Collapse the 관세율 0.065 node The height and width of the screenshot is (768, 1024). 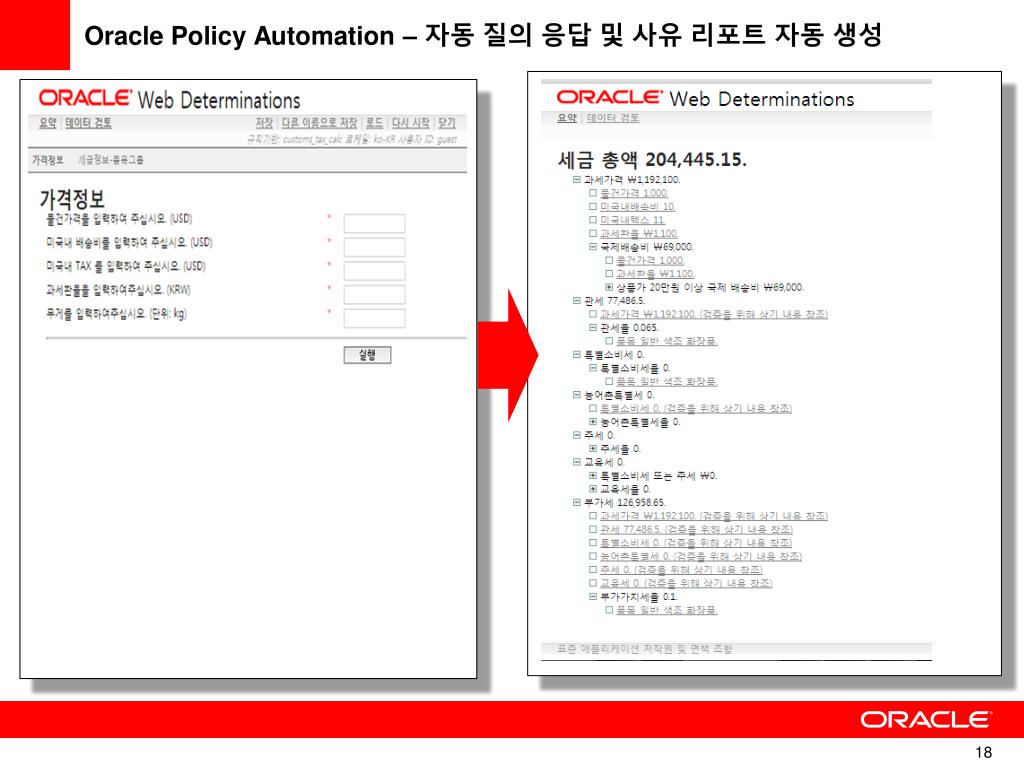[593, 327]
